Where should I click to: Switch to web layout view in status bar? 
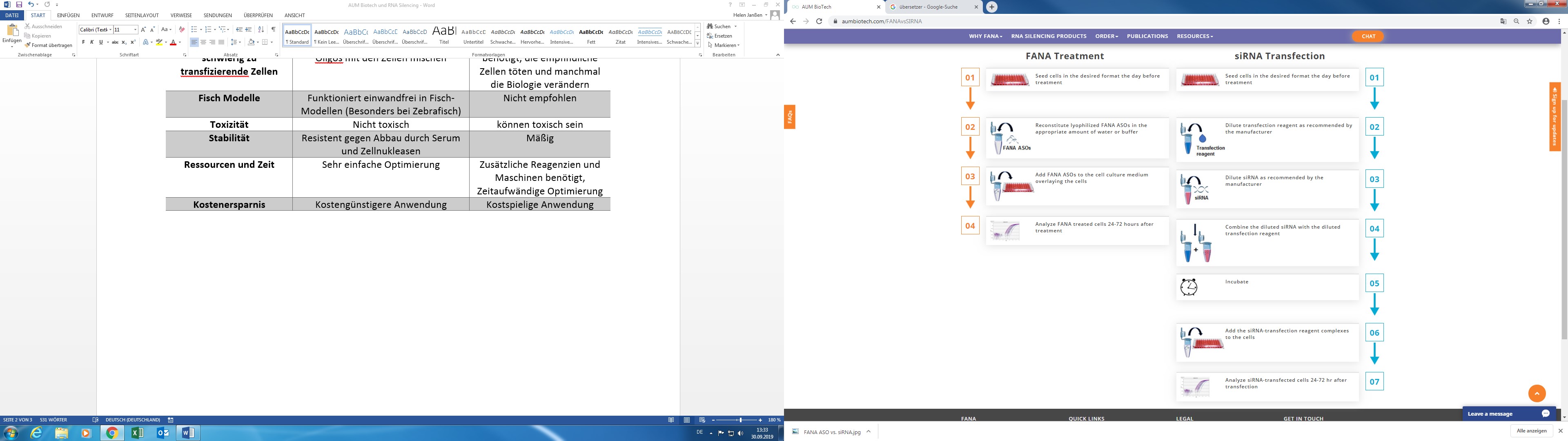(702, 420)
